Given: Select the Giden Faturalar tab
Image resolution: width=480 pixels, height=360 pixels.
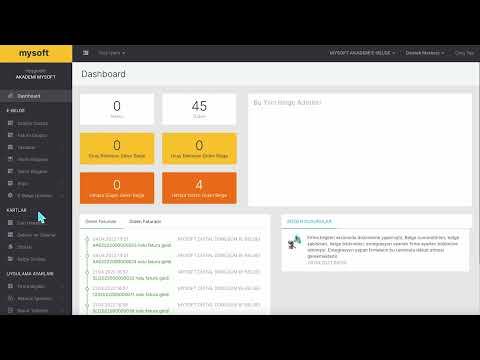Looking at the screenshot, I should click(145, 221).
